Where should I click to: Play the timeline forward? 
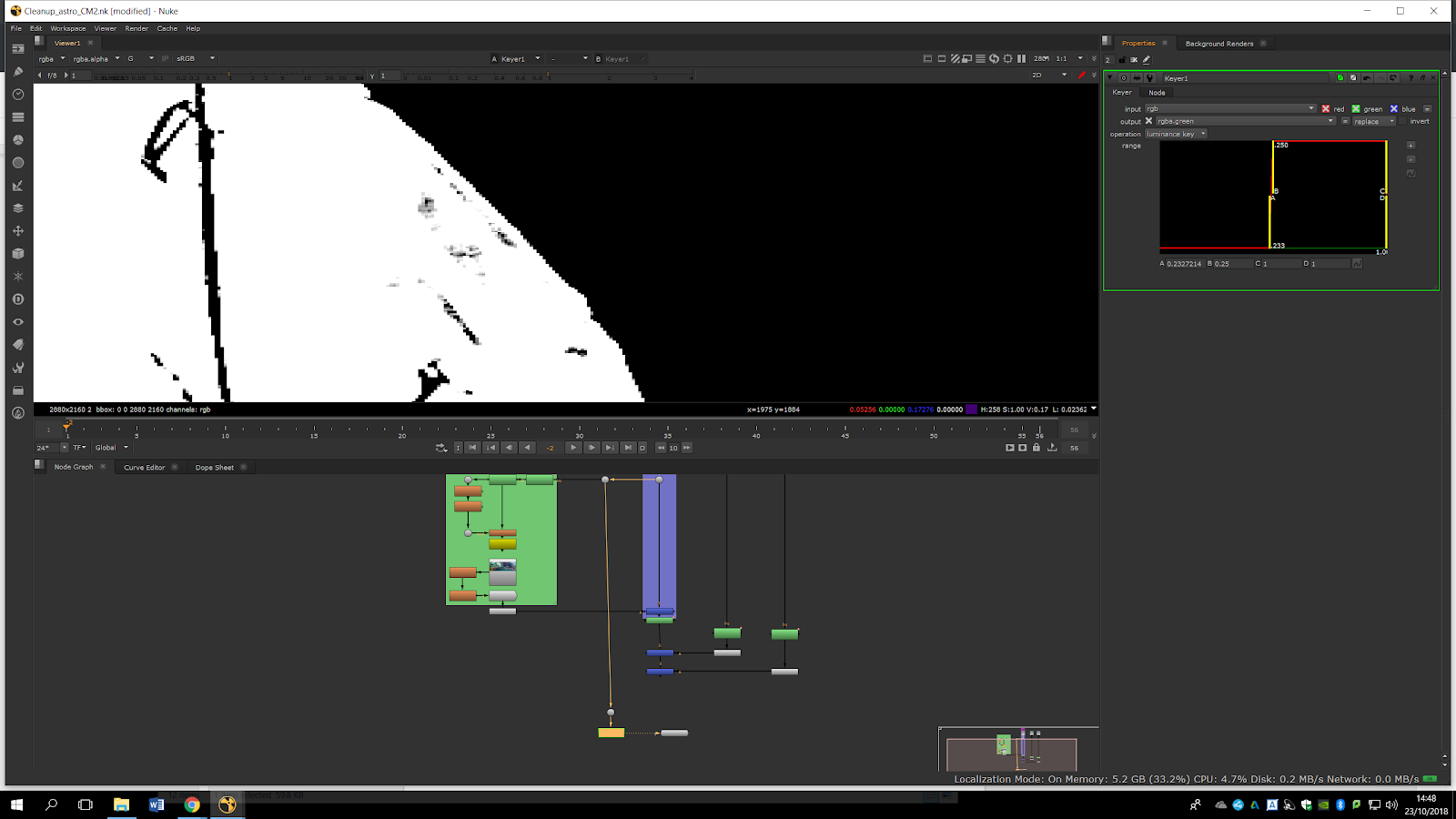tap(572, 448)
